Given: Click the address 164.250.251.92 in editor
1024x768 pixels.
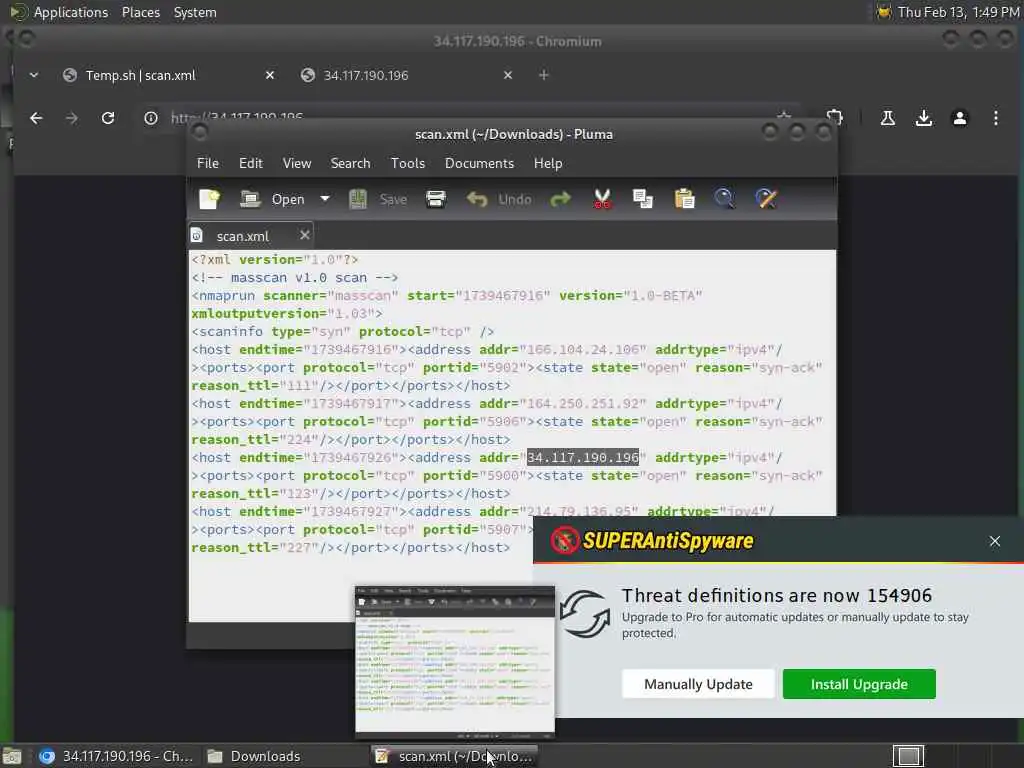Looking at the screenshot, I should tap(583, 404).
